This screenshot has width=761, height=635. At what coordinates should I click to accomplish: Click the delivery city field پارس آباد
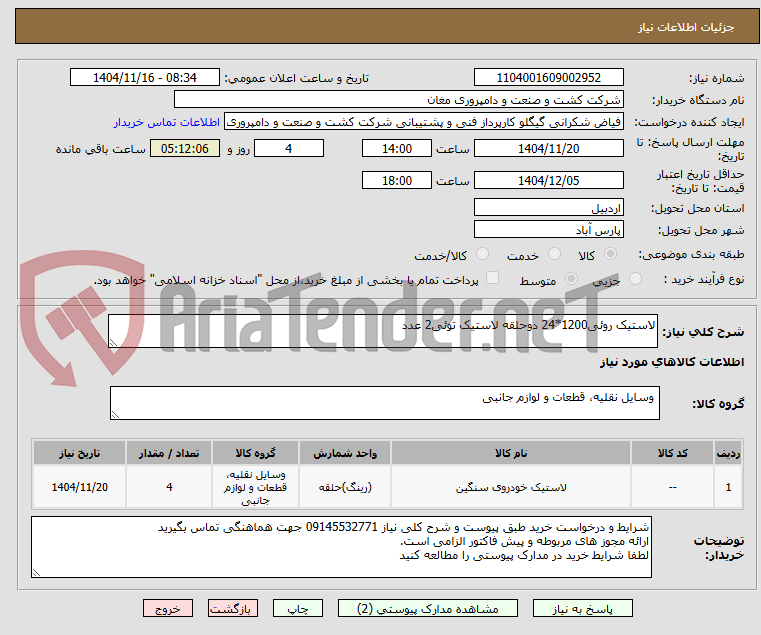click(548, 230)
